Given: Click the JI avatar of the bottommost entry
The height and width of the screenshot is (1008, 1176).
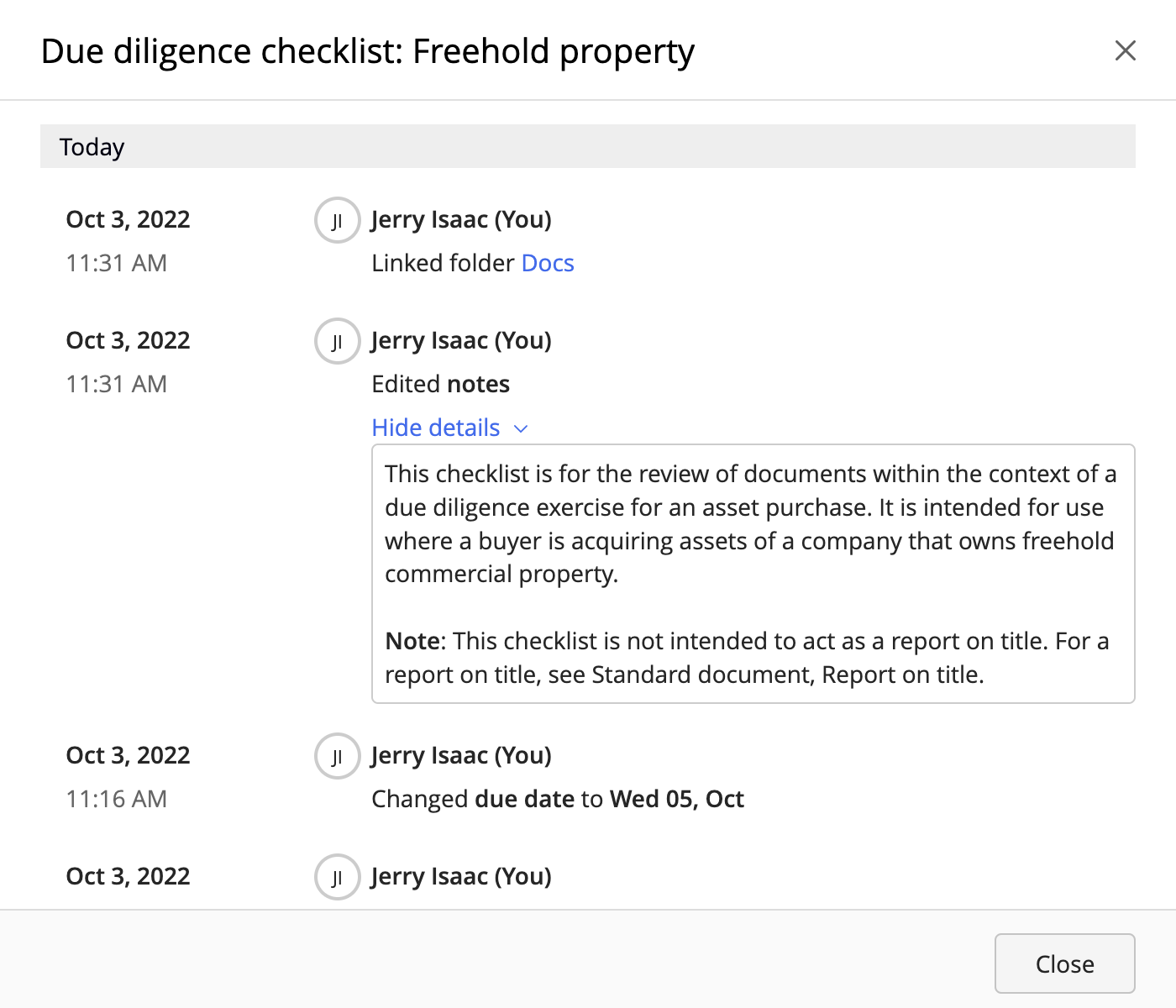Looking at the screenshot, I should (337, 877).
